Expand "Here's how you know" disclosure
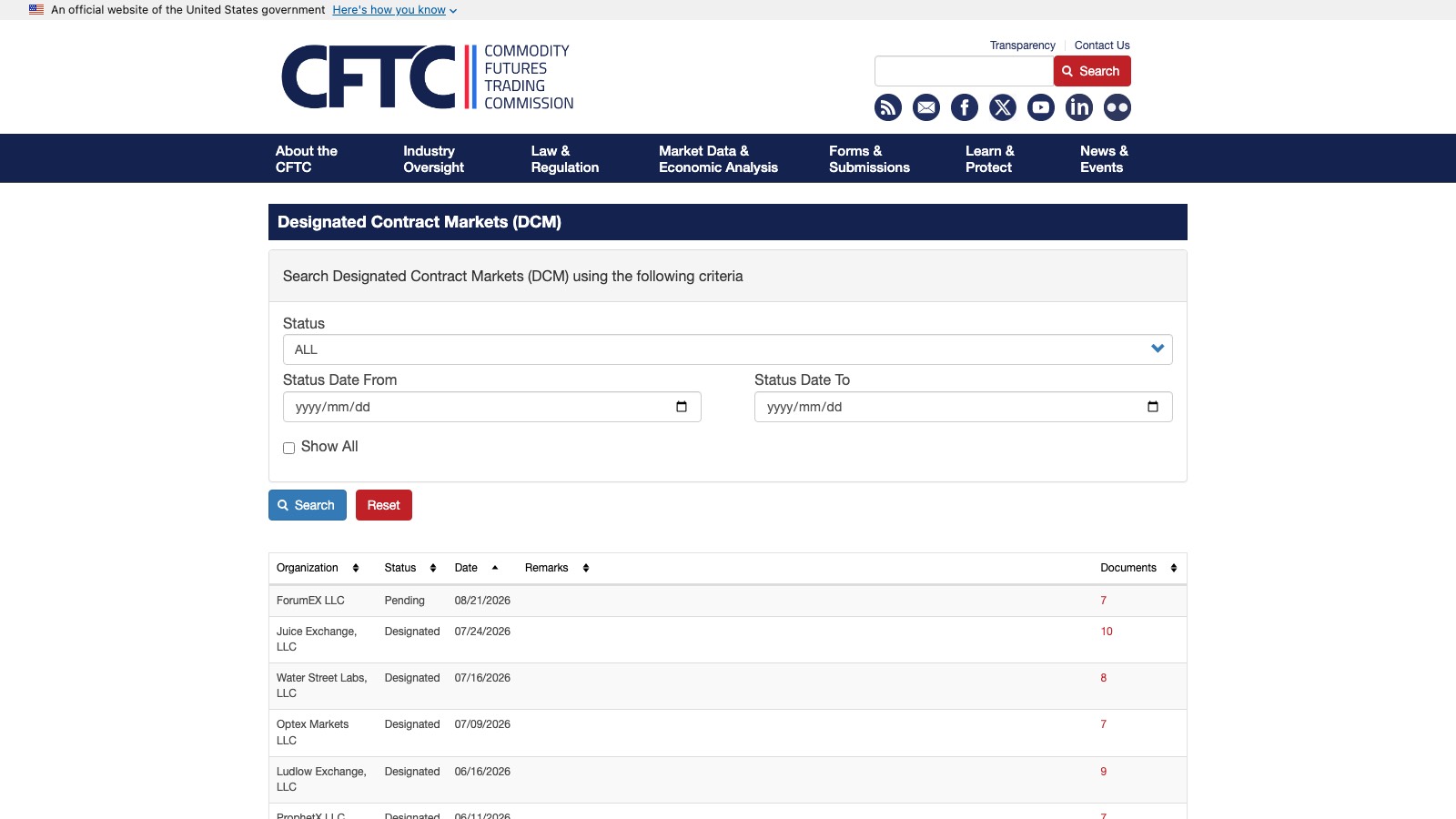 [395, 10]
